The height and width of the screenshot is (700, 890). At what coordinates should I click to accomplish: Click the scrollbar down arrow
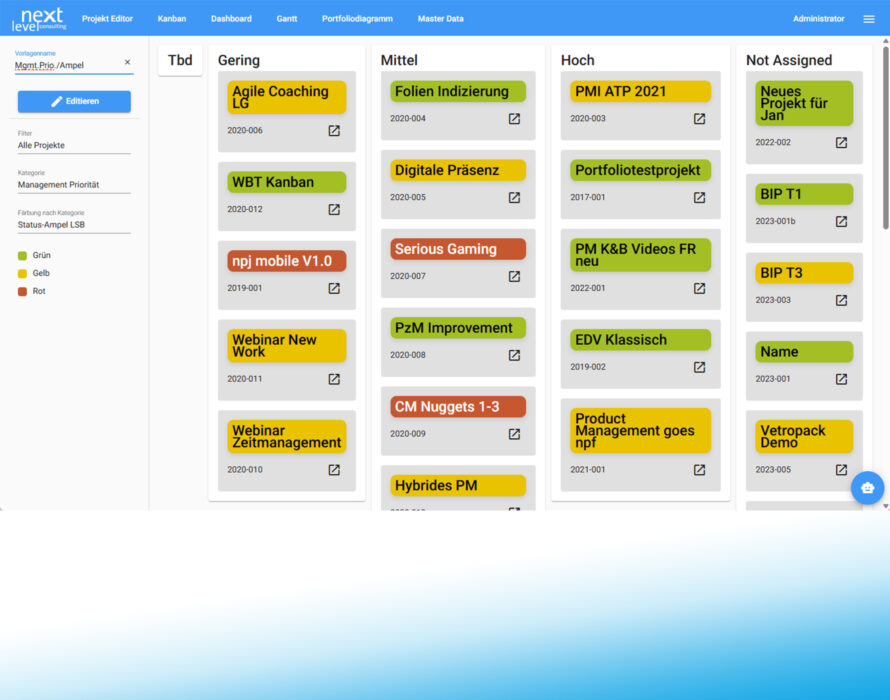point(885,506)
